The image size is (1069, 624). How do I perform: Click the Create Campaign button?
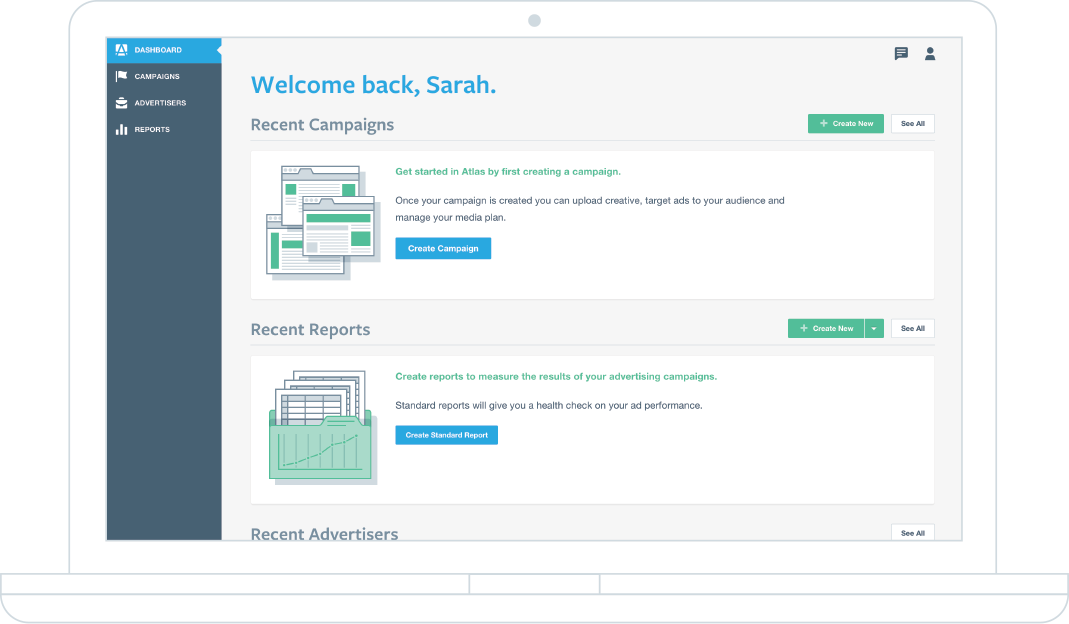click(x=443, y=248)
